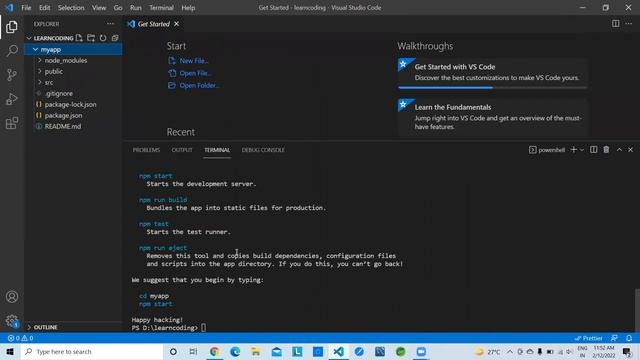Click the New File... link
The image size is (640, 360).
tap(189, 61)
